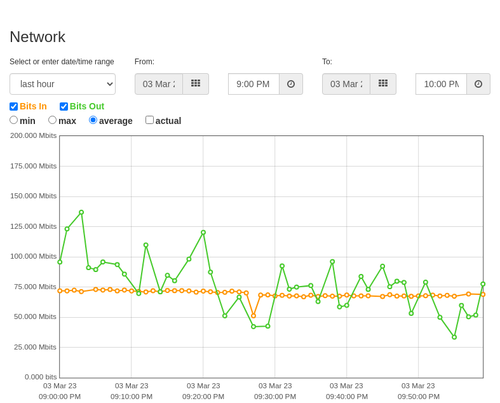Select the average radio button
Image resolution: width=500 pixels, height=403 pixels.
(x=93, y=120)
